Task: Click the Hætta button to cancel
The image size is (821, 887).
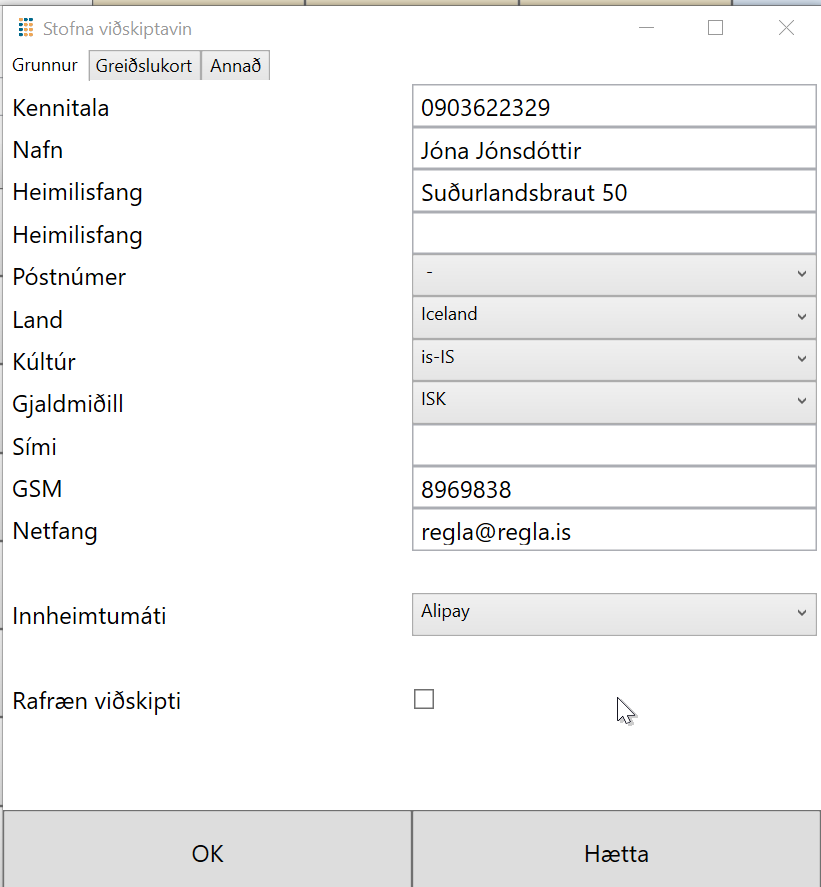Action: (x=616, y=853)
